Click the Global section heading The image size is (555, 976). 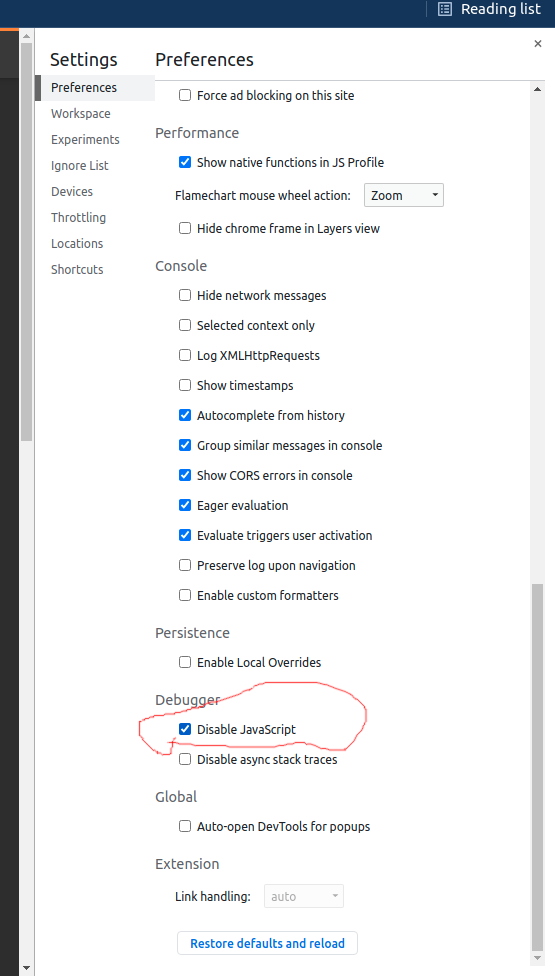point(176,797)
